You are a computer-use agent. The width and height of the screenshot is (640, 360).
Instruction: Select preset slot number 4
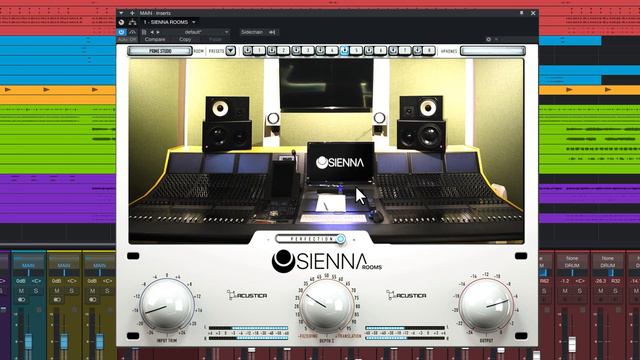332,51
